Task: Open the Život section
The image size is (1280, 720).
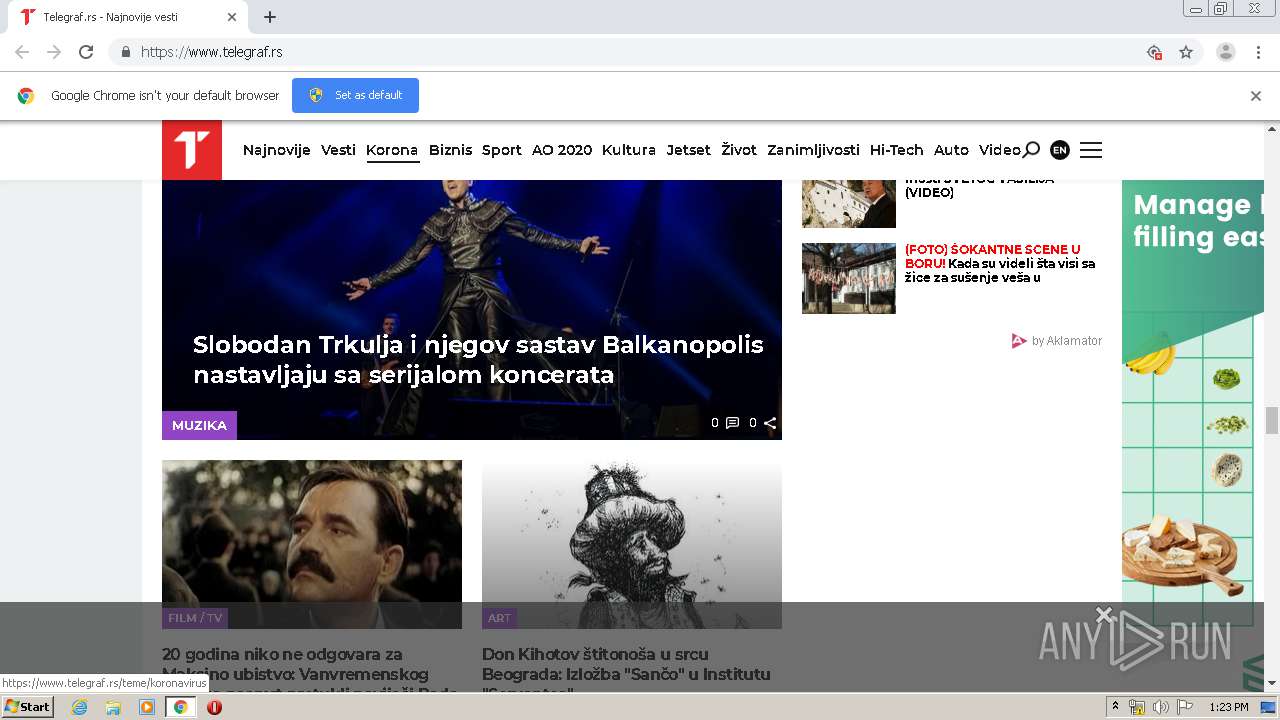Action: click(x=739, y=150)
